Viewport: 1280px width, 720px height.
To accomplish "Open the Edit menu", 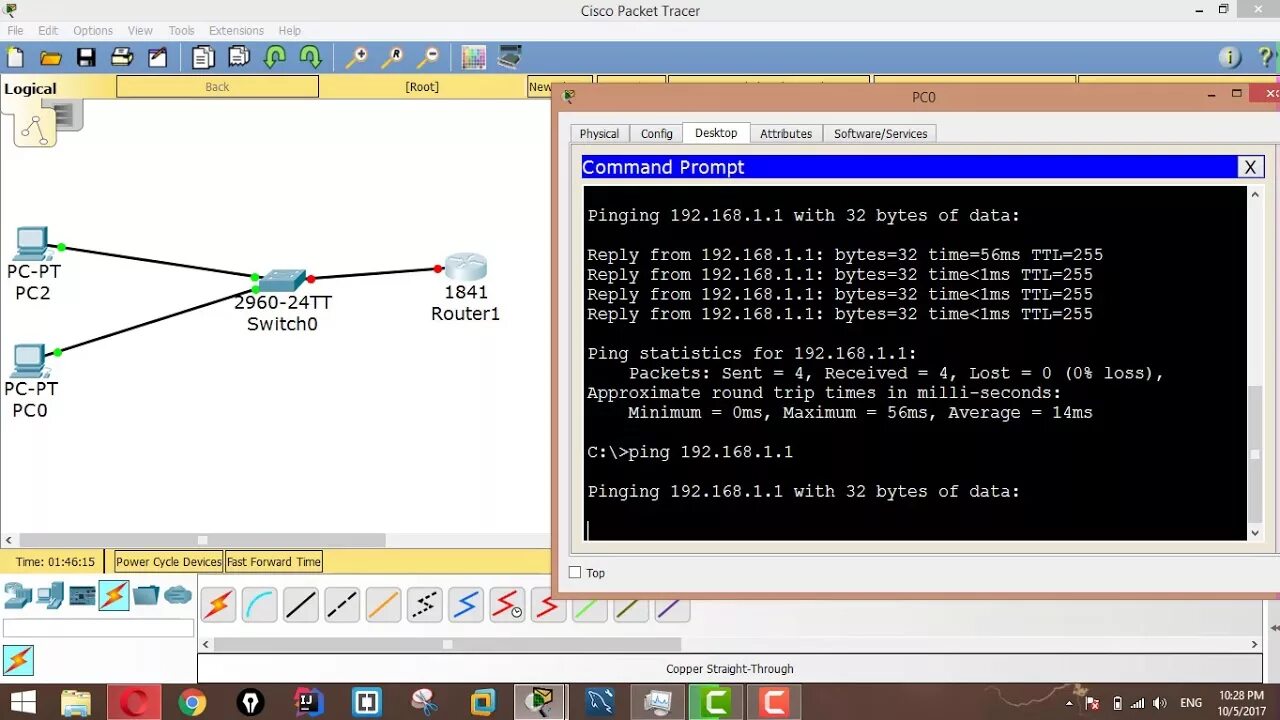I will coord(48,31).
